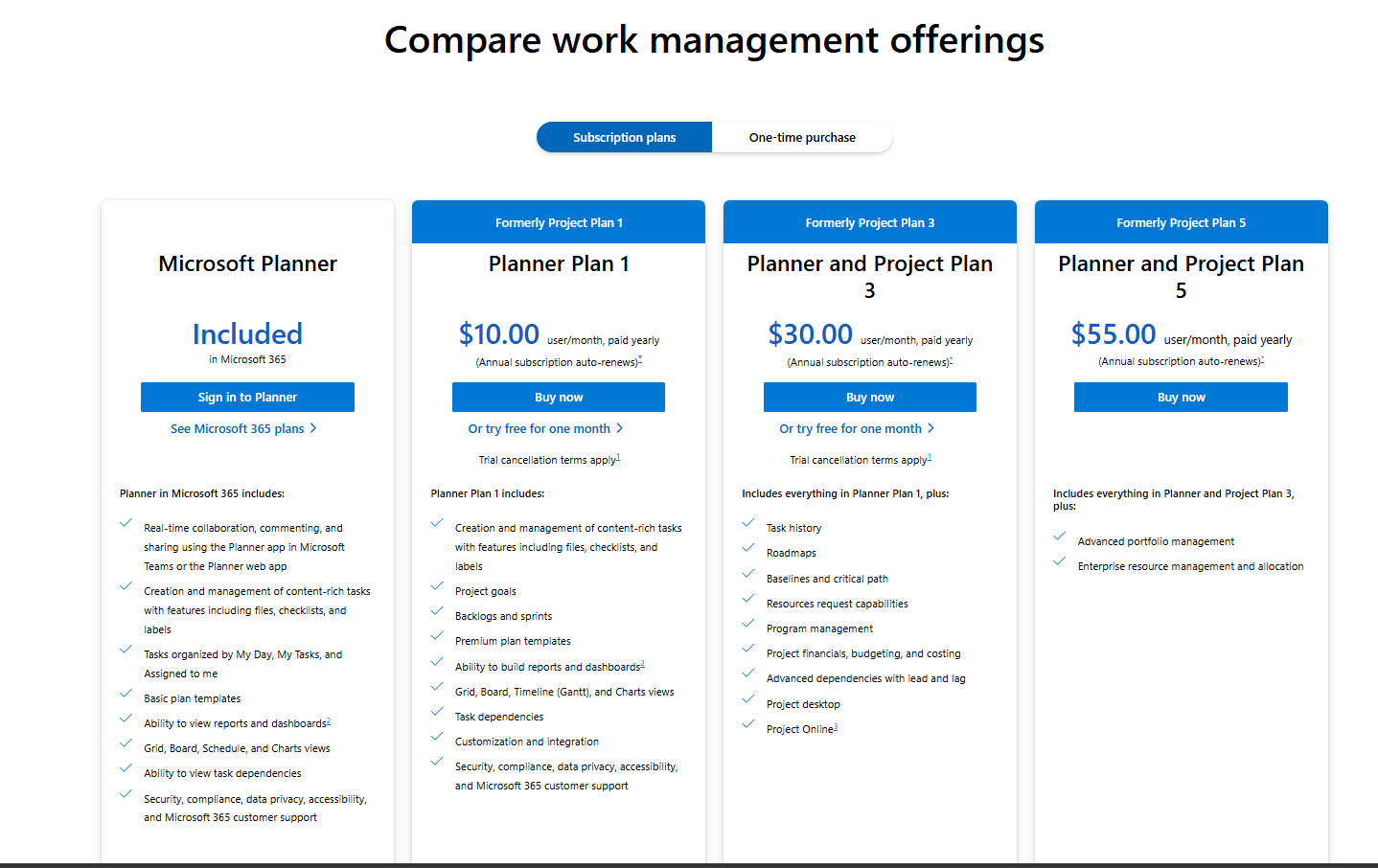This screenshot has height=868, width=1378.
Task: Click the Sign in to Planner button
Action: 247,397
